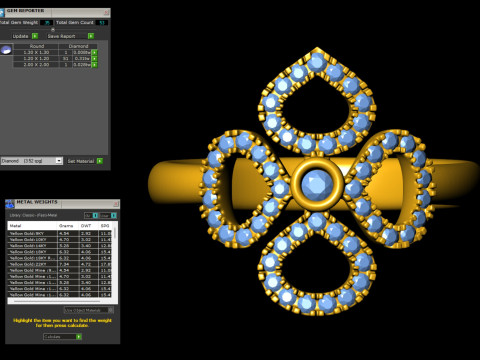This screenshot has height=360, width=480.
Task: Click the Metal column header
Action: (x=32, y=226)
